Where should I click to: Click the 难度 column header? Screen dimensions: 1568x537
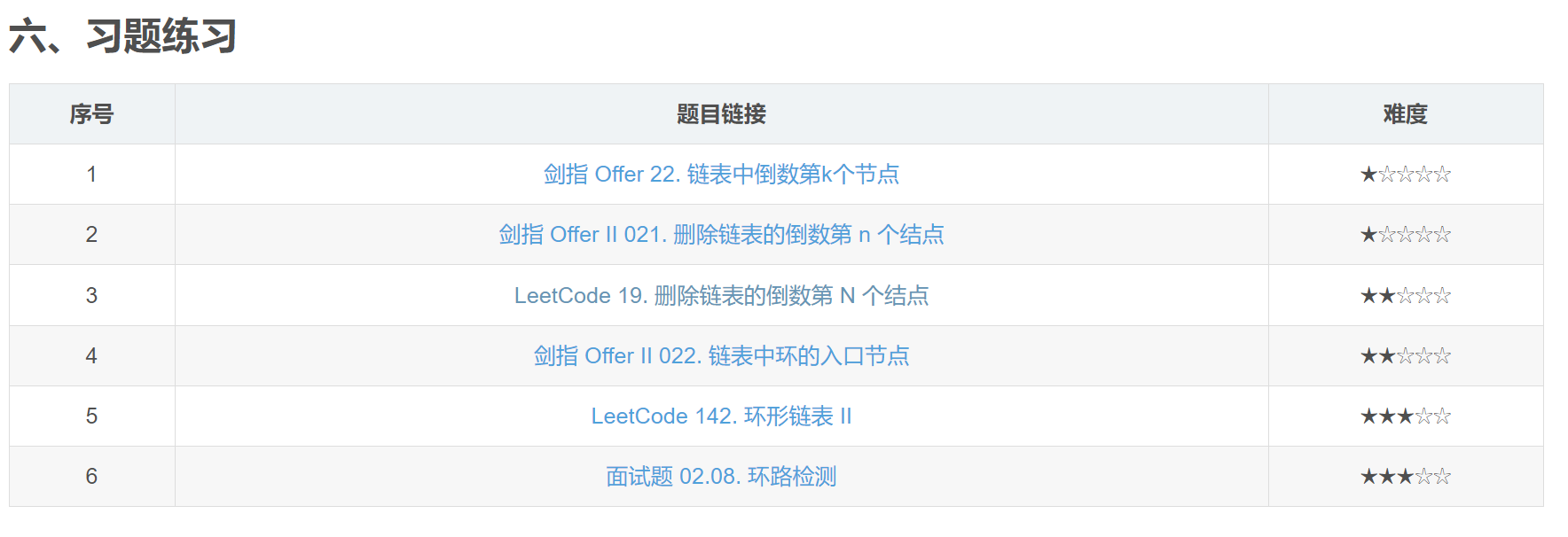pos(1405,114)
